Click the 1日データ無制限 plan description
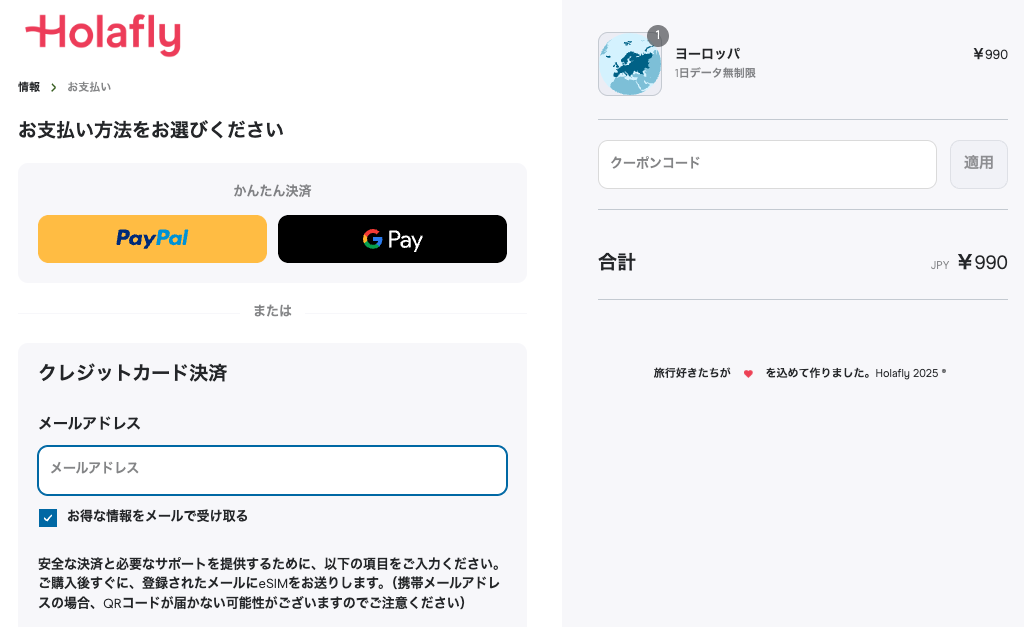Screen dimensions: 1024x627 pos(715,73)
